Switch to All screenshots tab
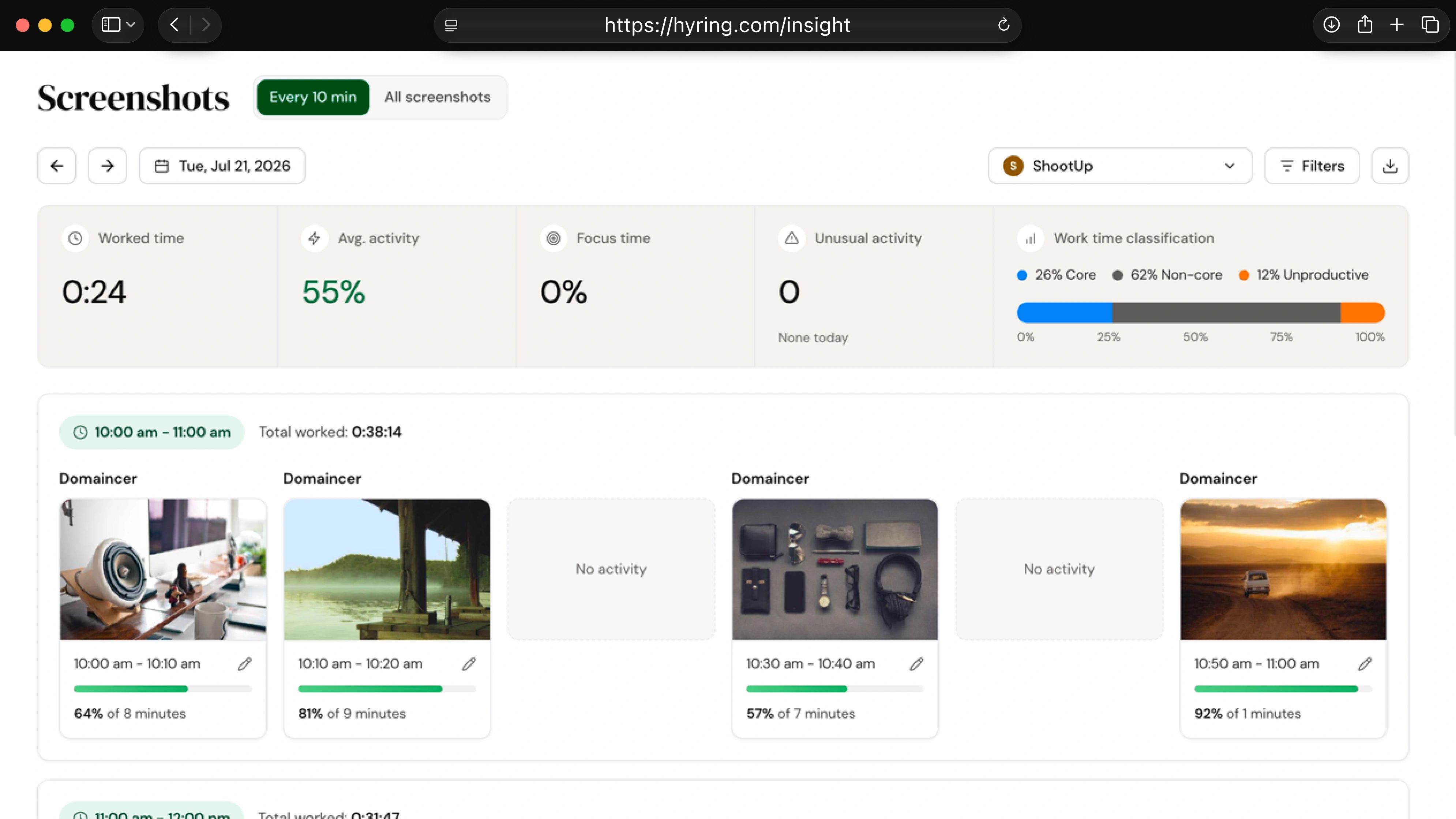 438,97
